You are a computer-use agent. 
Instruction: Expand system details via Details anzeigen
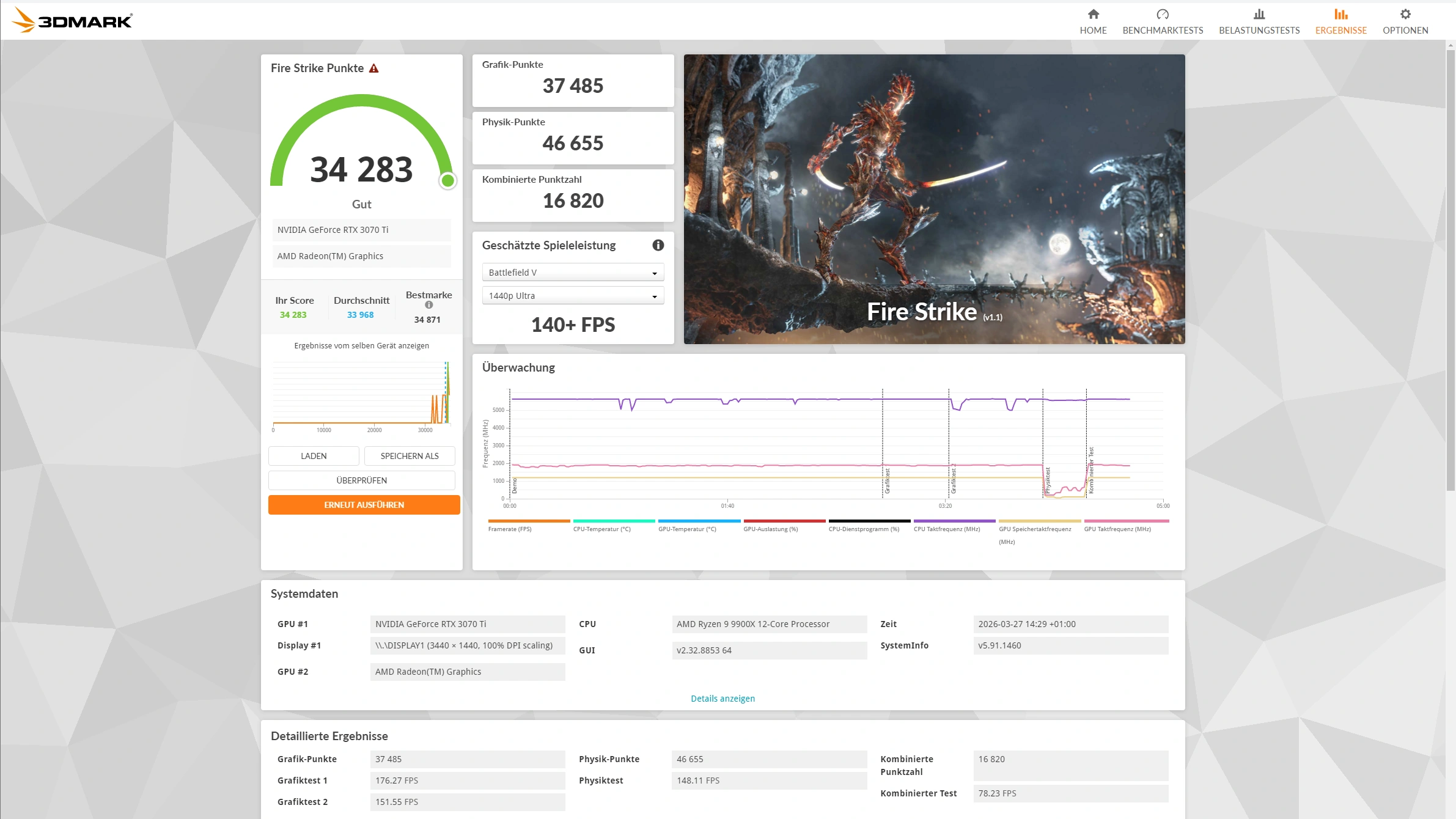[722, 699]
